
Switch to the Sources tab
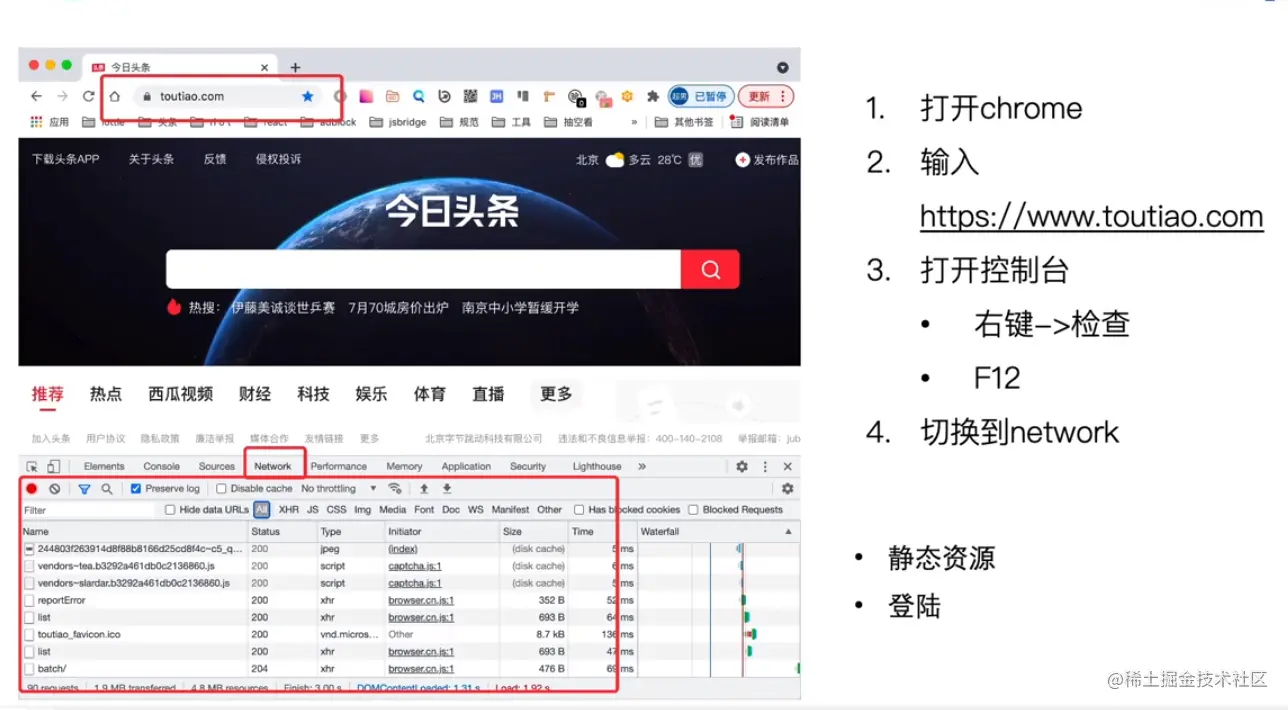(216, 466)
